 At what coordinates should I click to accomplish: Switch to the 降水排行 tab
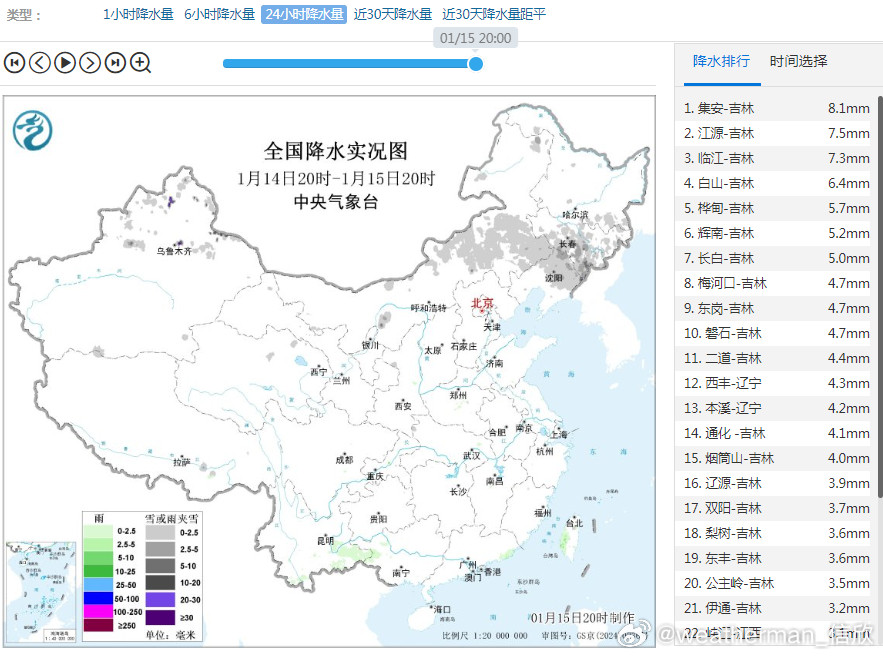[722, 61]
